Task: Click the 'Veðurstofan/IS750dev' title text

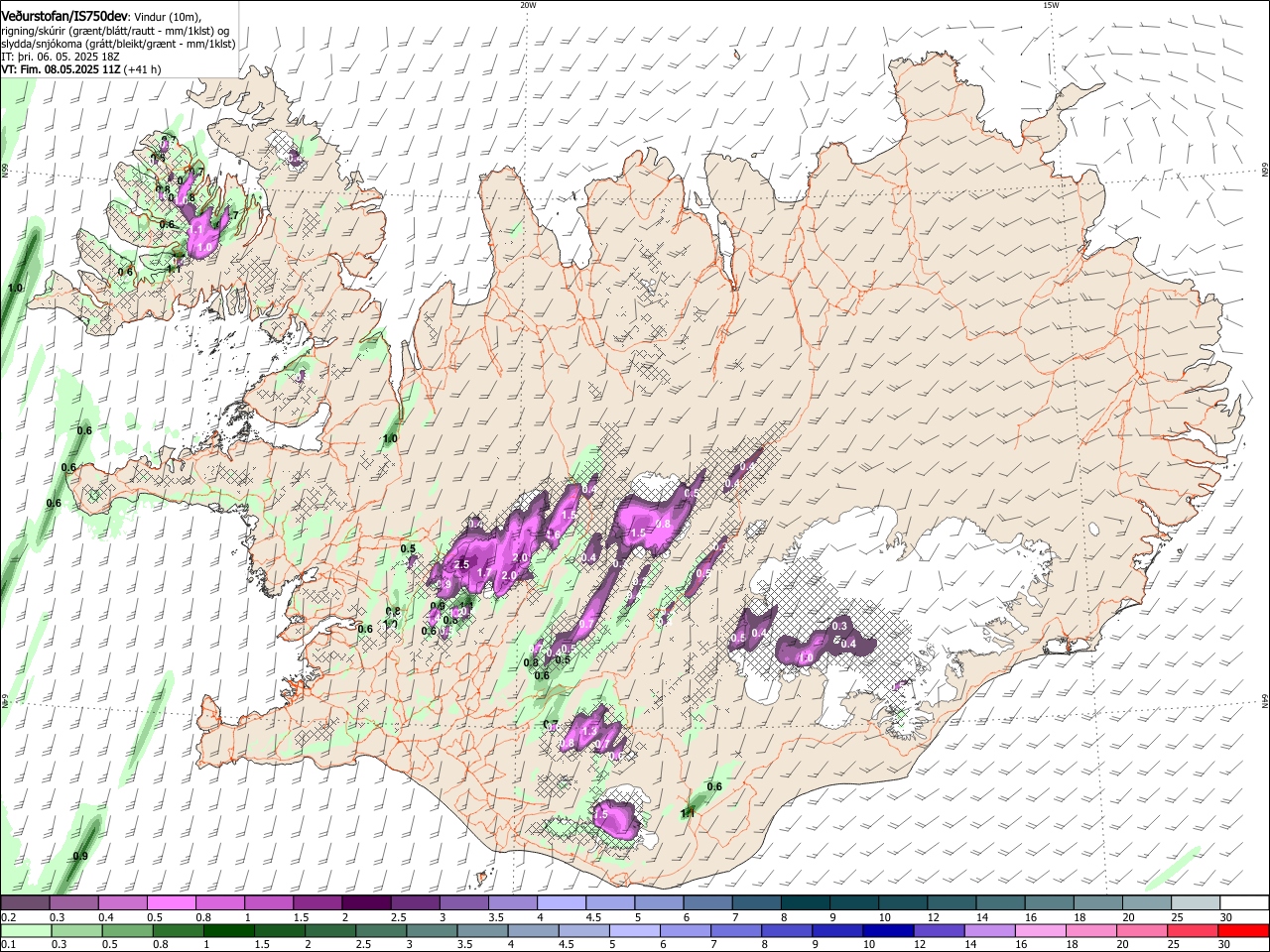Action: (63, 15)
